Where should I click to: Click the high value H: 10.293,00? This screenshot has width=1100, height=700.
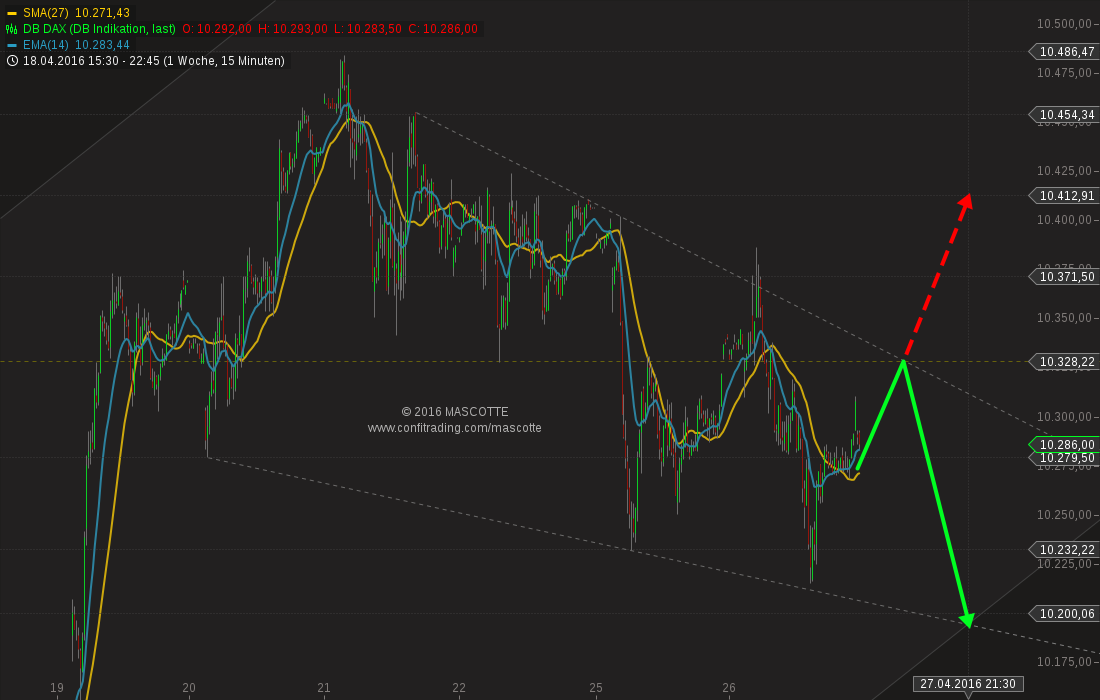coord(293,29)
